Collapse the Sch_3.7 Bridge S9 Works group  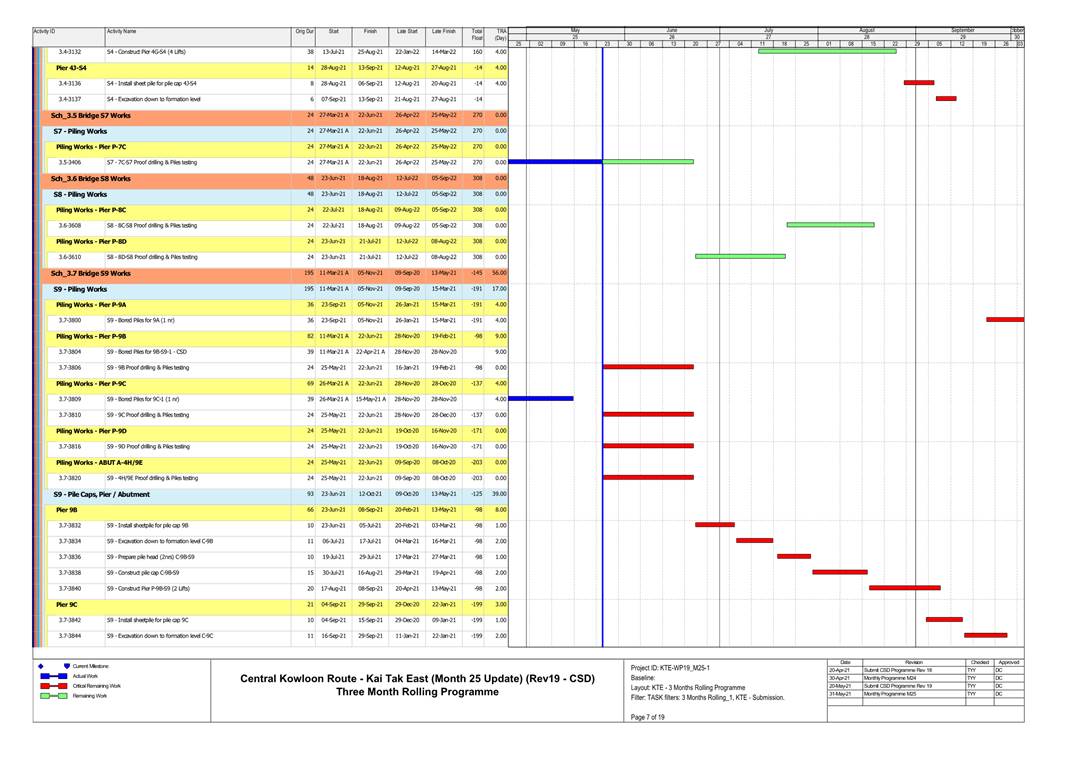click(91, 273)
